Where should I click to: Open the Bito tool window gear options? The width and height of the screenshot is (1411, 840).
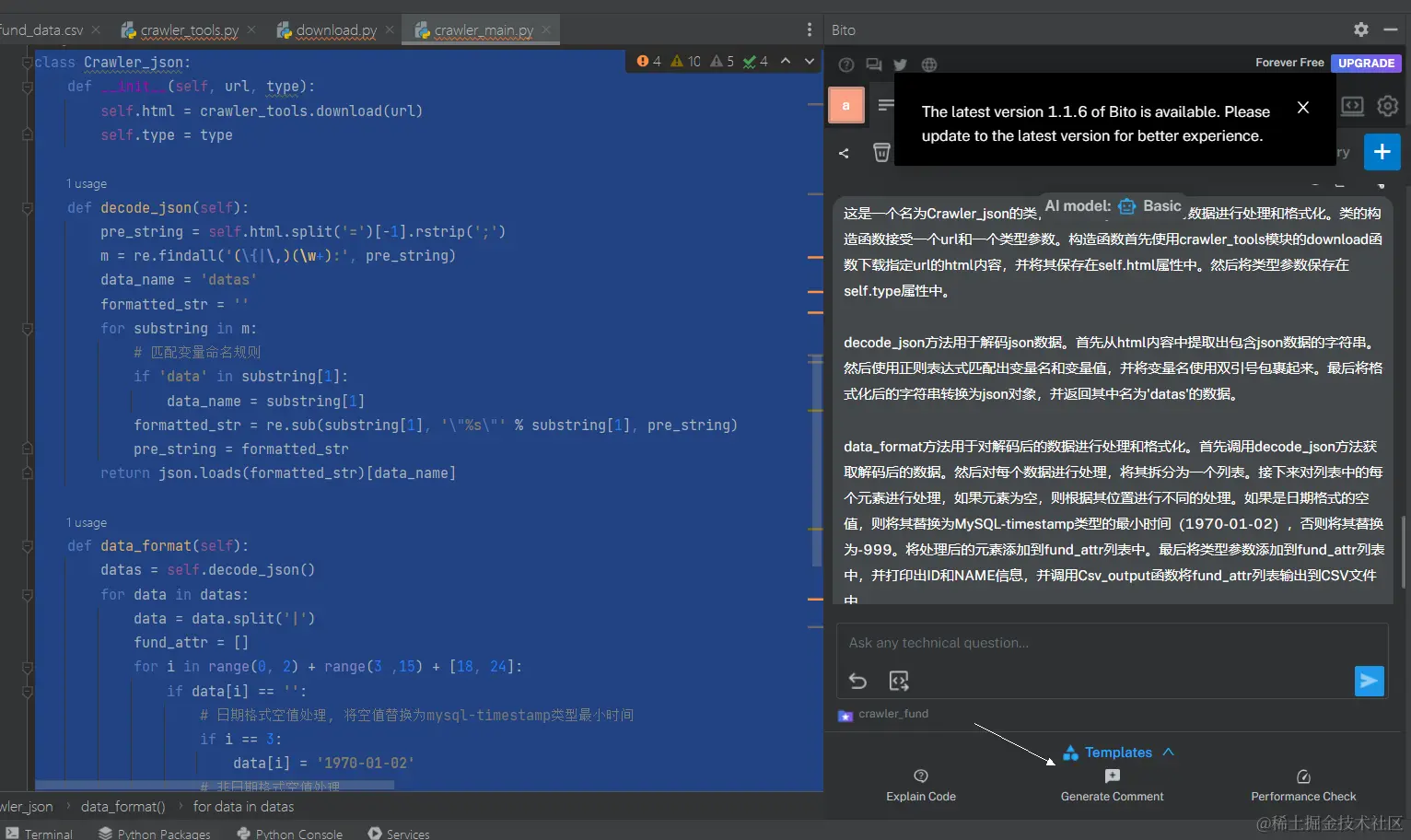pos(1361,29)
